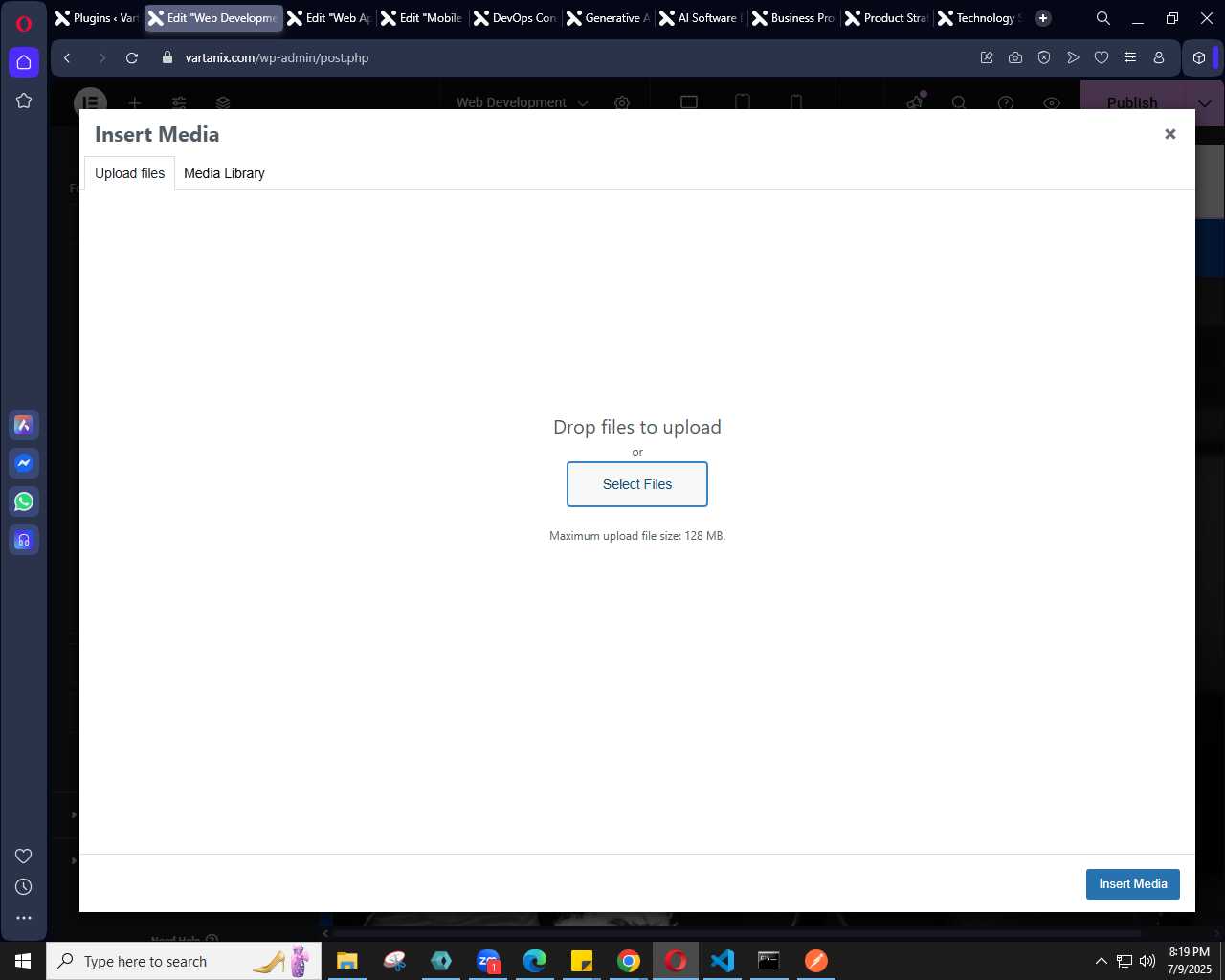Open Google Chrome from taskbar
This screenshot has width=1225, height=980.
pyautogui.click(x=629, y=961)
